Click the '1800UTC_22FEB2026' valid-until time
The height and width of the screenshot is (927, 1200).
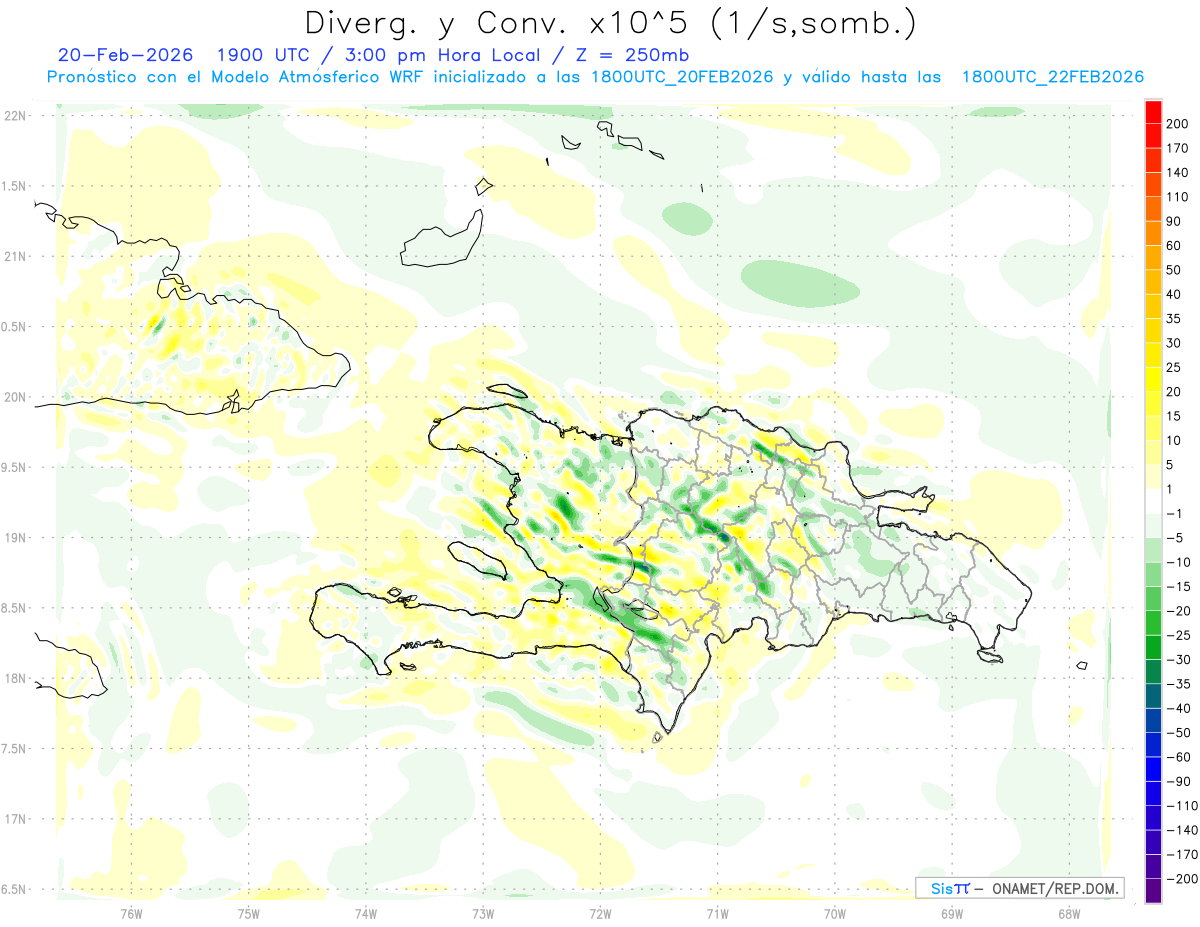click(x=1052, y=77)
